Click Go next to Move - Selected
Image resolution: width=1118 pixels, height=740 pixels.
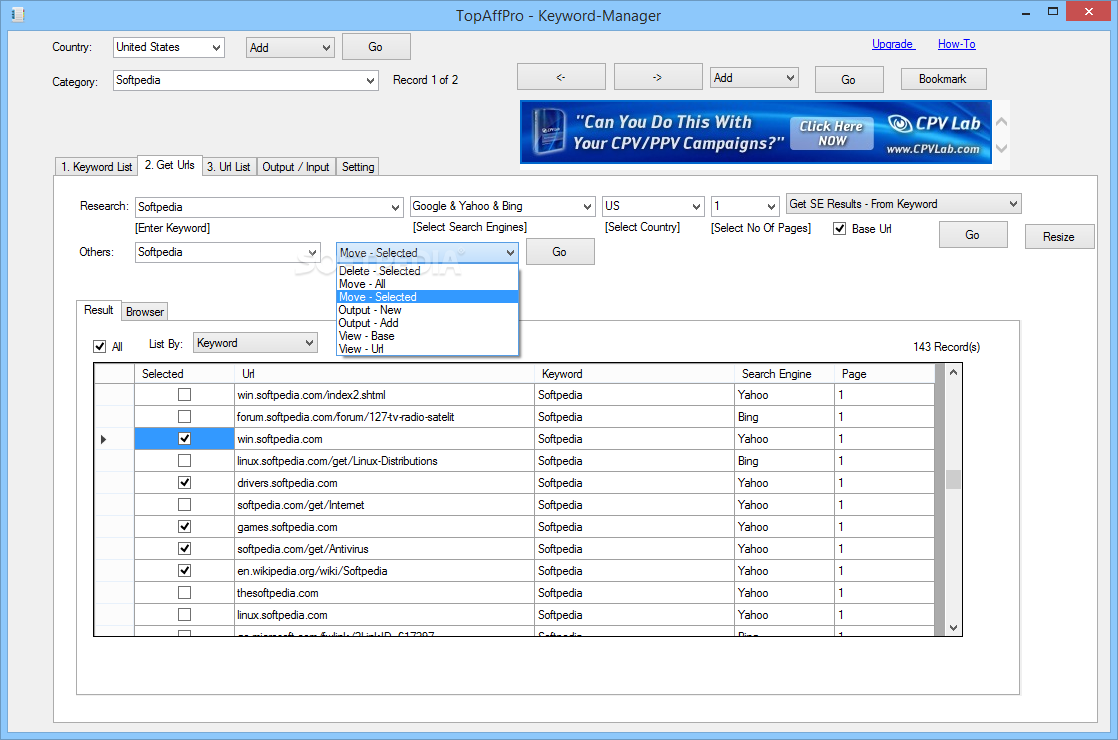coord(560,252)
